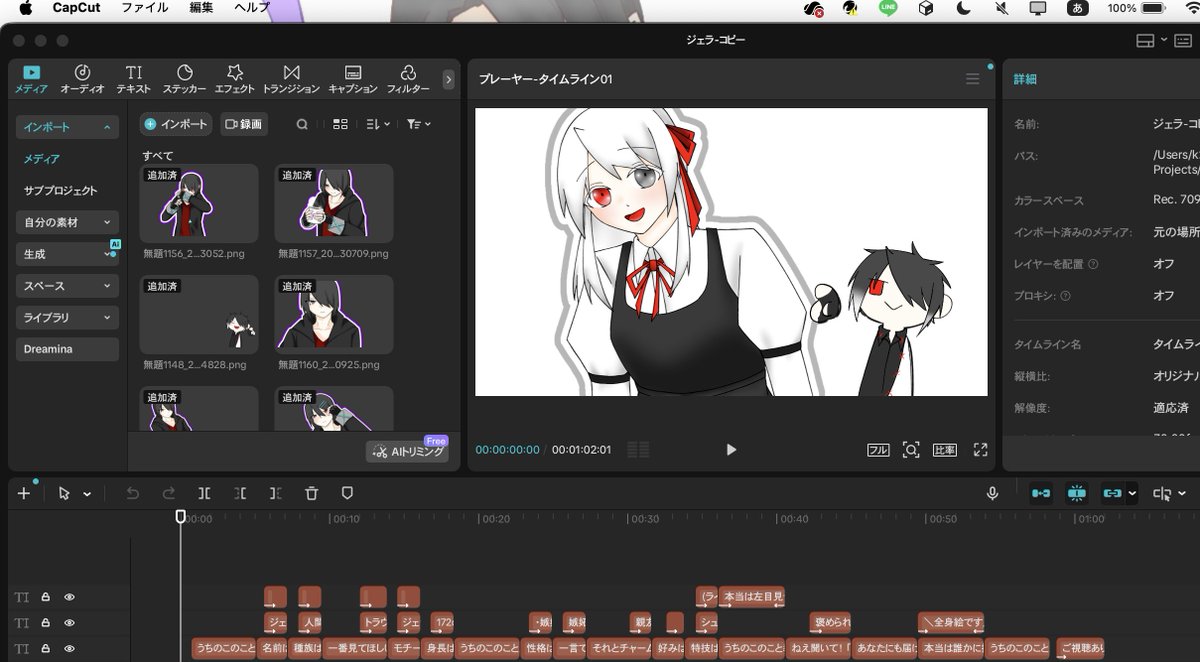Open the トランジション (Transition) panel
1200x662 pixels.
coord(291,79)
